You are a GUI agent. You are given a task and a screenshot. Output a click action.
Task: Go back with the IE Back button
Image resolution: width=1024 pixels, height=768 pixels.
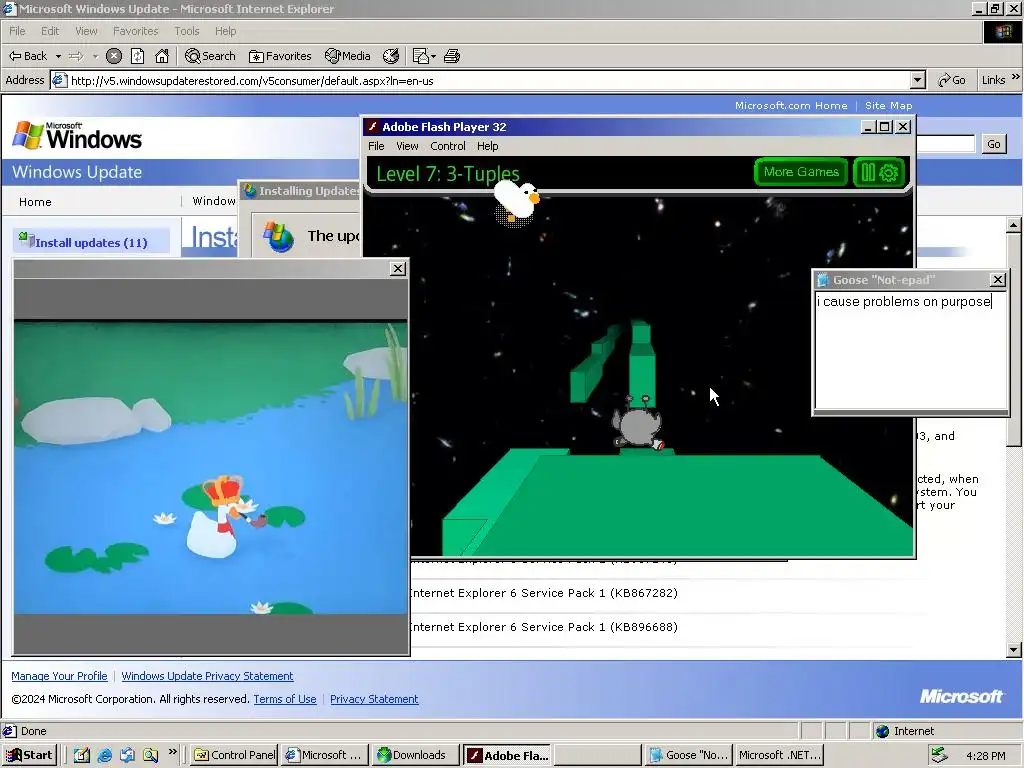coord(28,56)
